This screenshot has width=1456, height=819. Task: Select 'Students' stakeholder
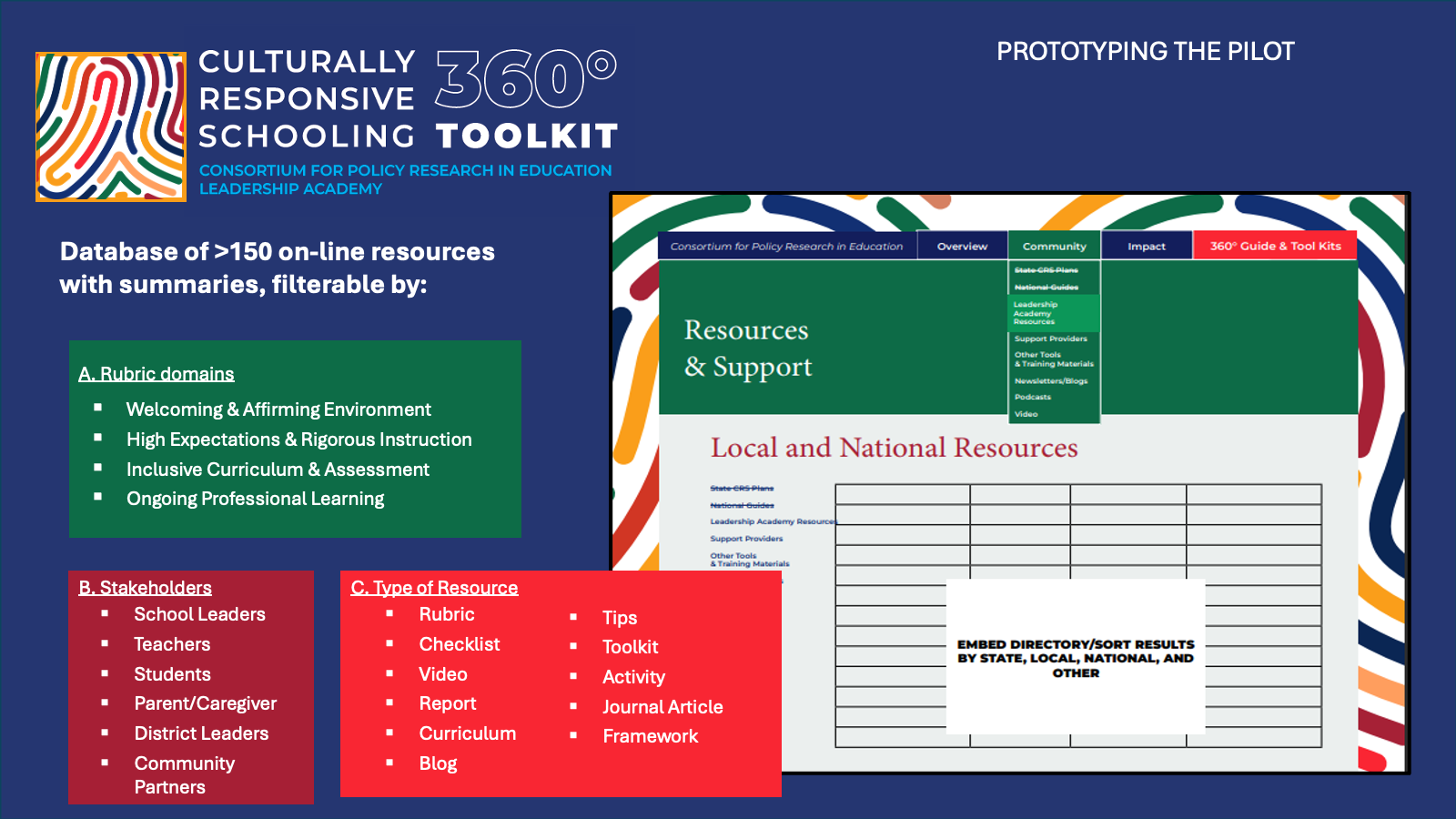[x=172, y=674]
